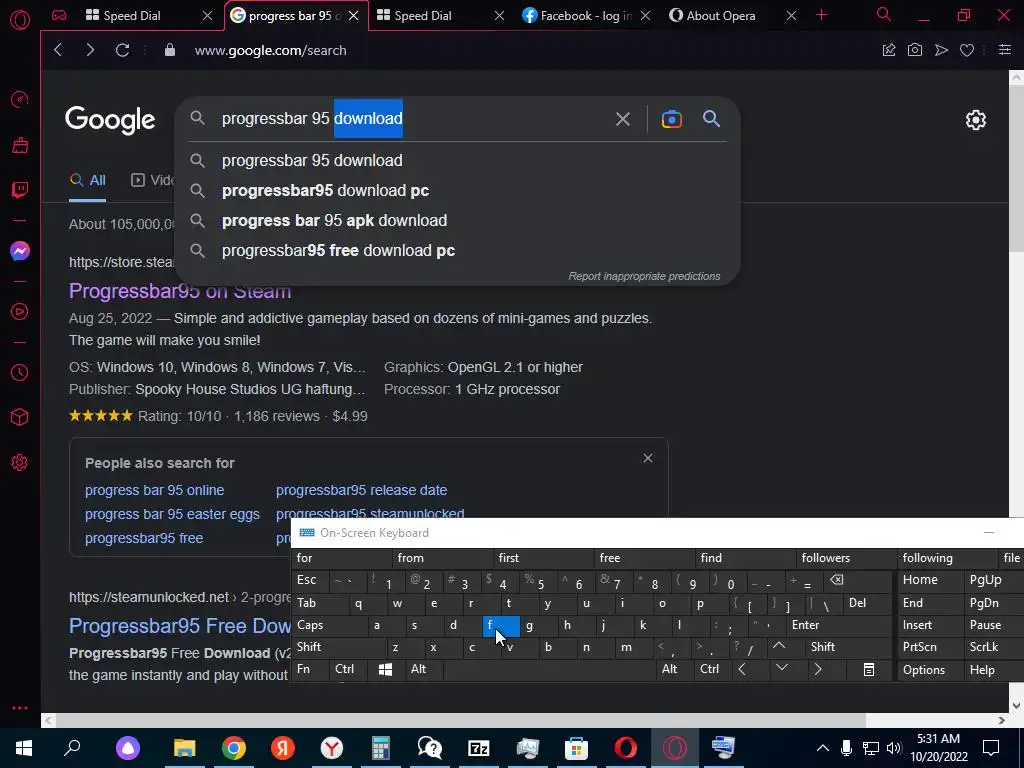This screenshot has width=1024, height=768.
Task: Open Extensions cube icon in sidebar
Action: pyautogui.click(x=20, y=417)
